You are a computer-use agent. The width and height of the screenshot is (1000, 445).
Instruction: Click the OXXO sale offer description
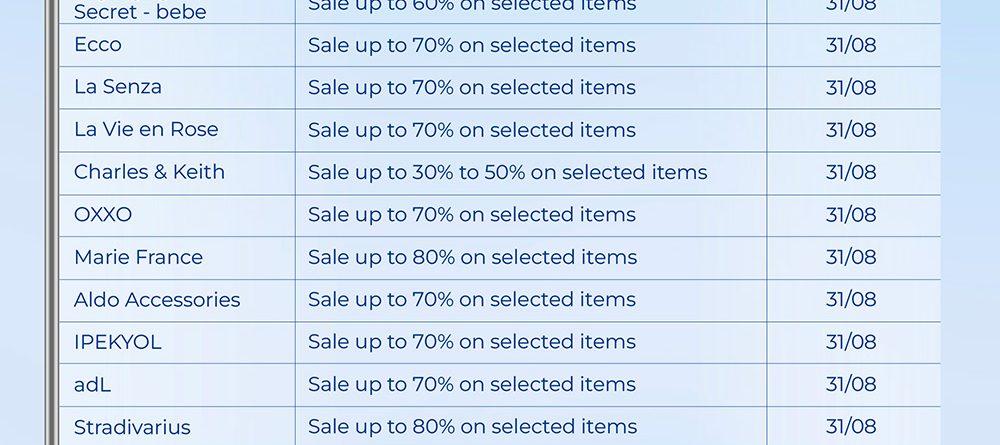coord(472,215)
